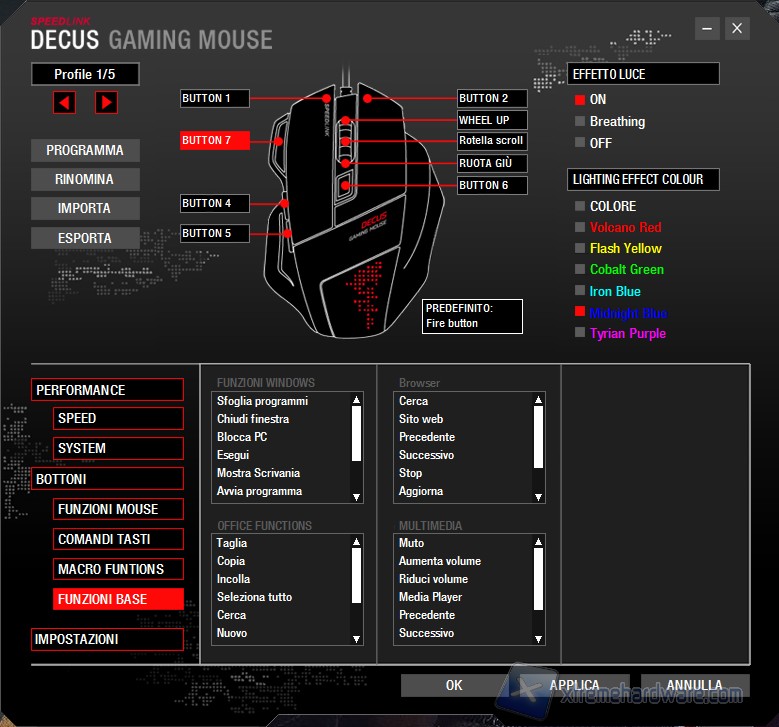The image size is (779, 727).
Task: Go to next profile with right arrow
Action: [x=106, y=102]
